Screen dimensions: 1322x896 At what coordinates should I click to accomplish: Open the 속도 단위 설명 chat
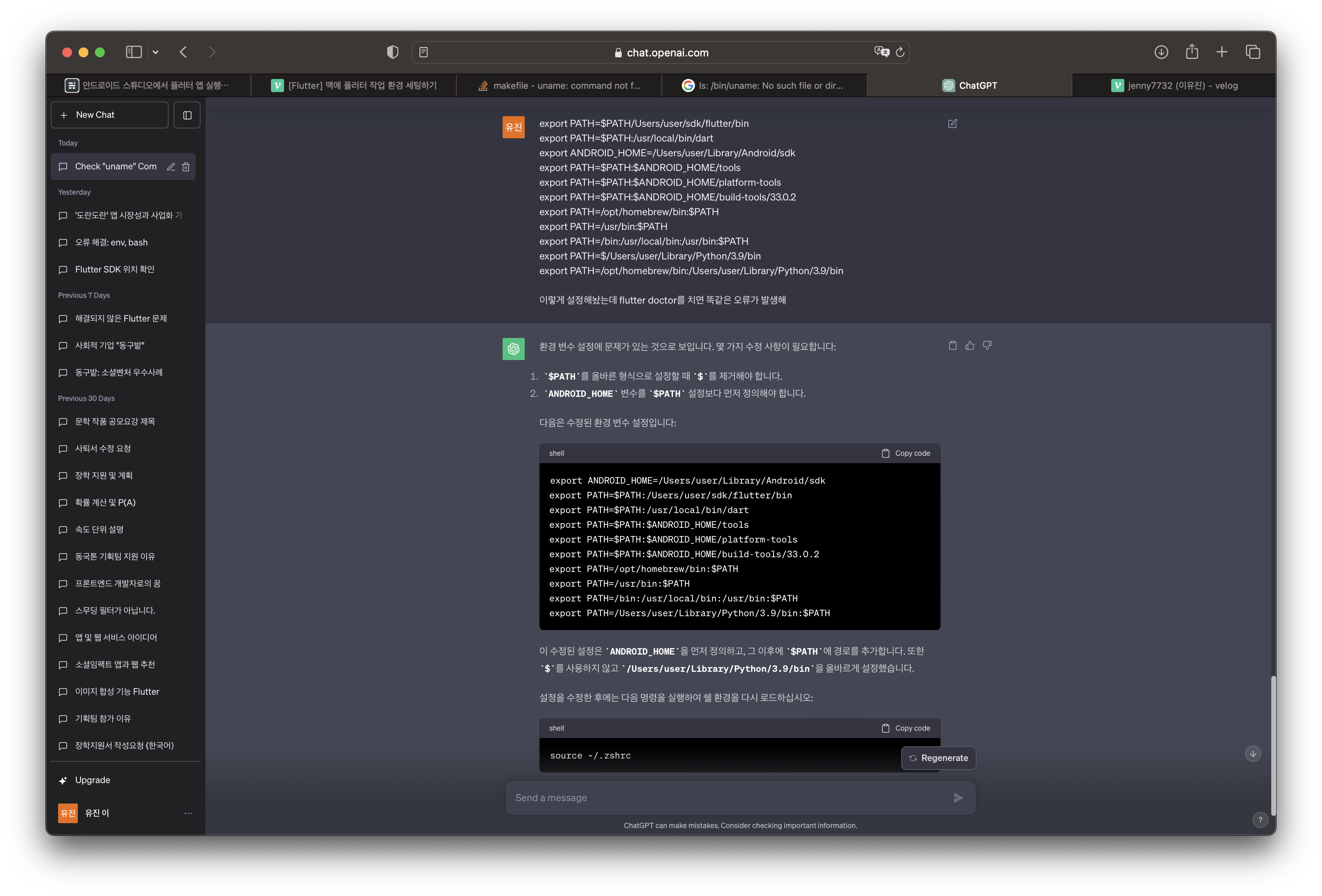124,530
